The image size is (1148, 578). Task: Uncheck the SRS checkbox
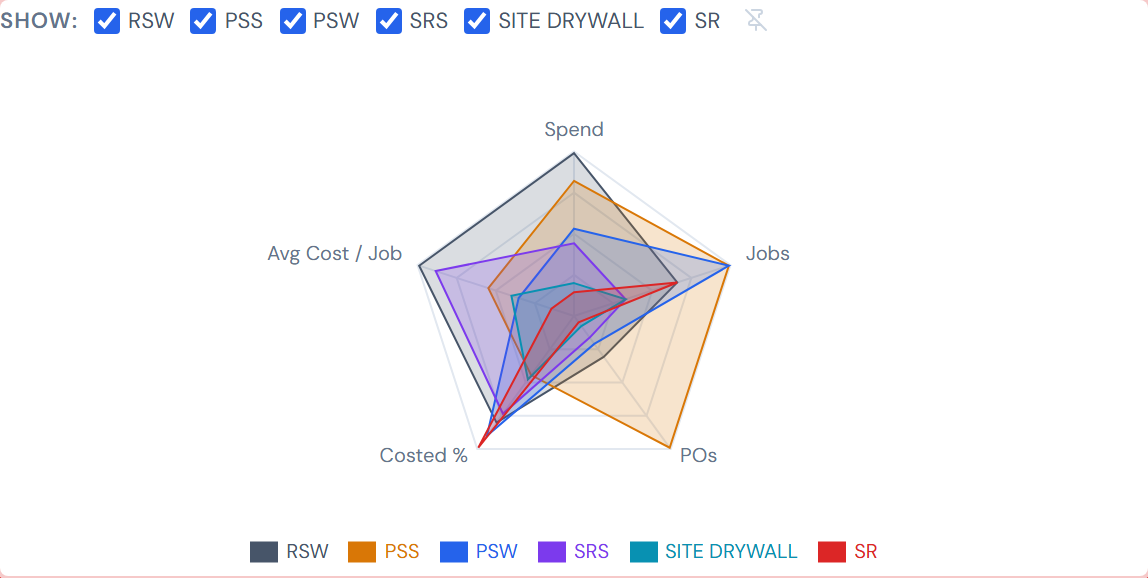(389, 20)
